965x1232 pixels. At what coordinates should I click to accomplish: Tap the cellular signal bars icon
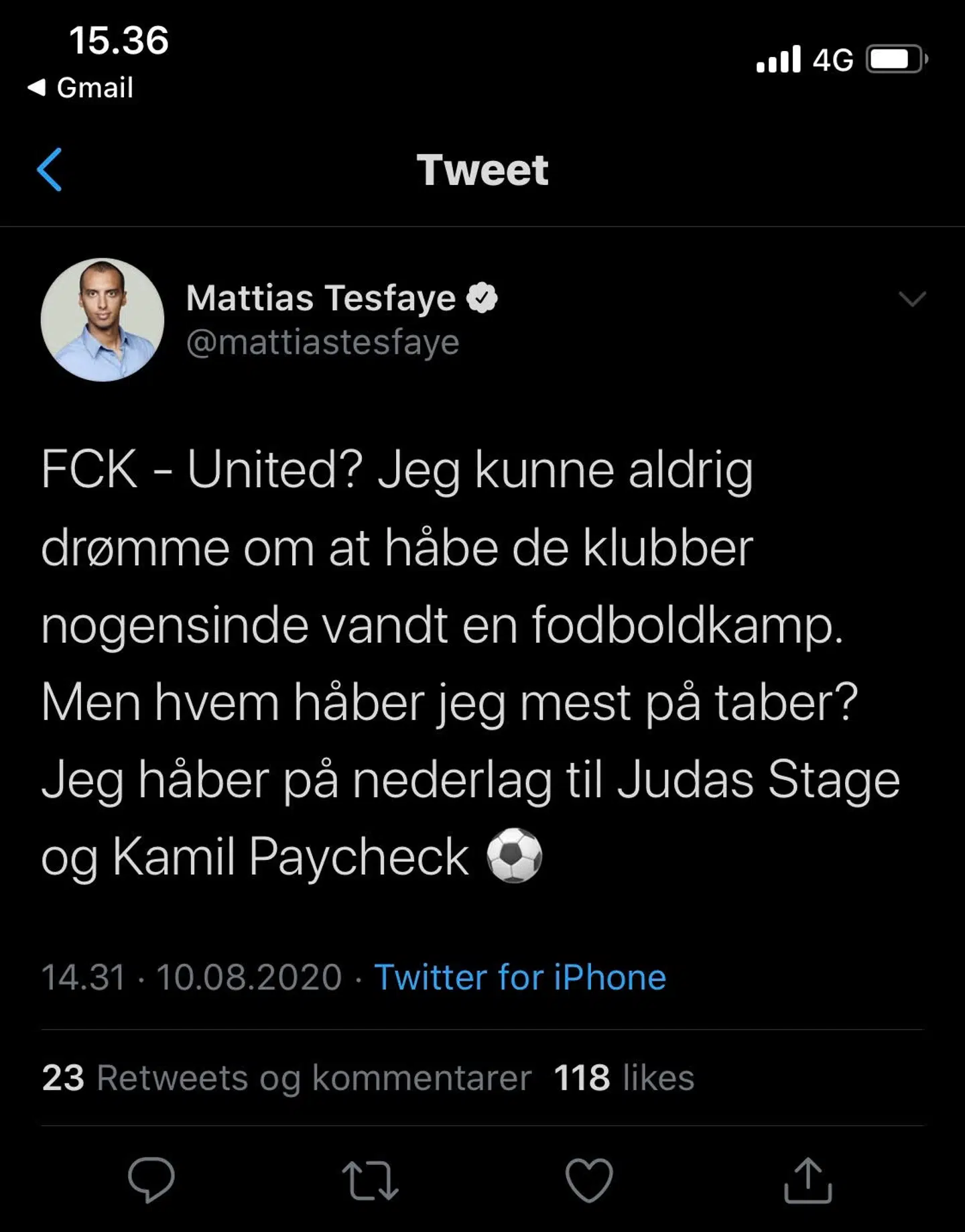778,60
